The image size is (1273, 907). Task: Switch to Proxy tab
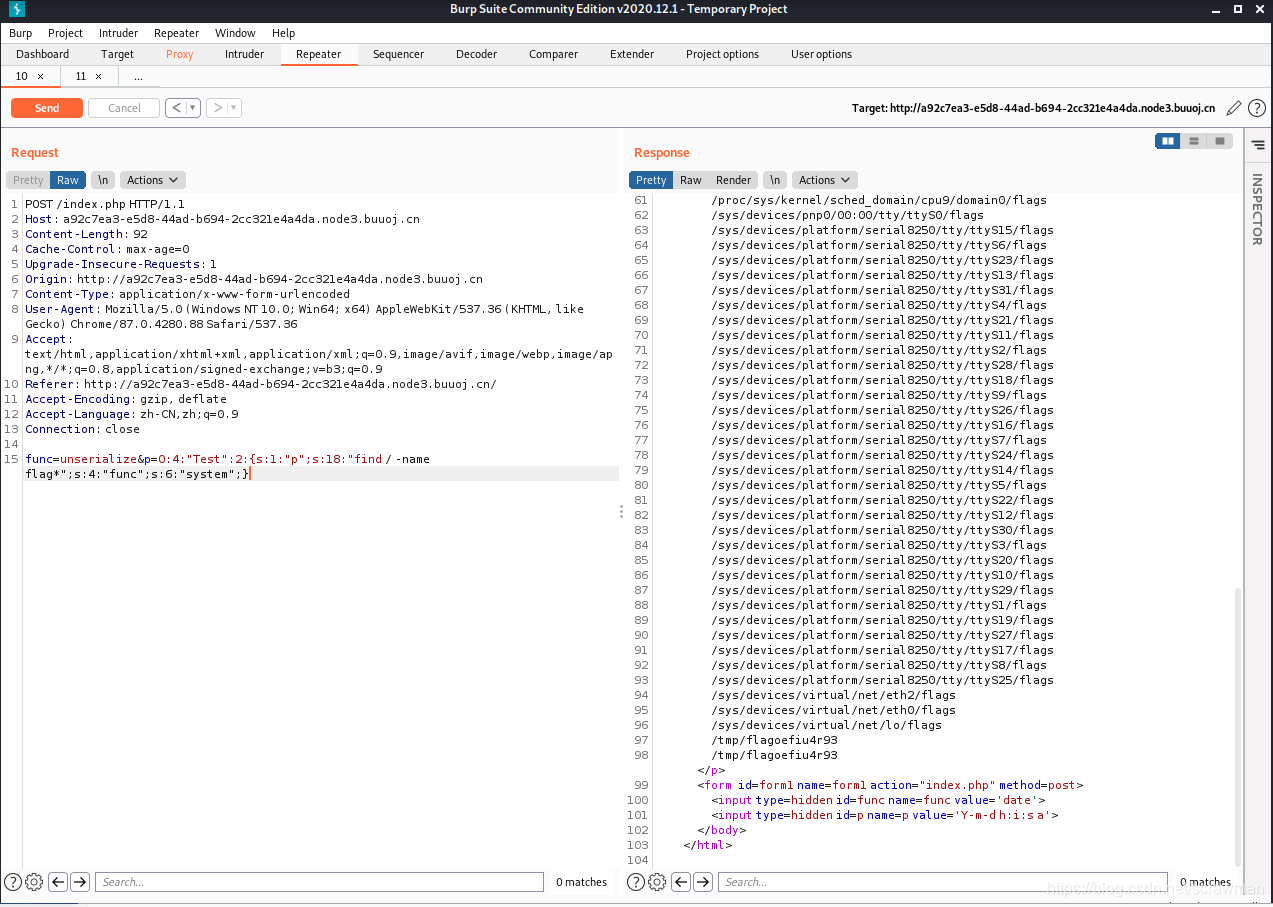pos(180,54)
